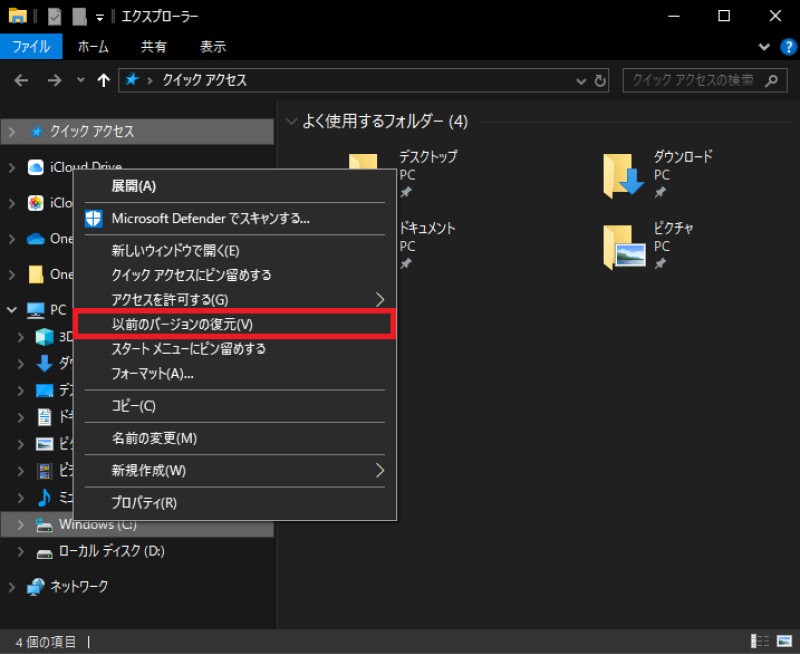Select PC in the navigation pane
This screenshot has width=800, height=654.
click(58, 310)
